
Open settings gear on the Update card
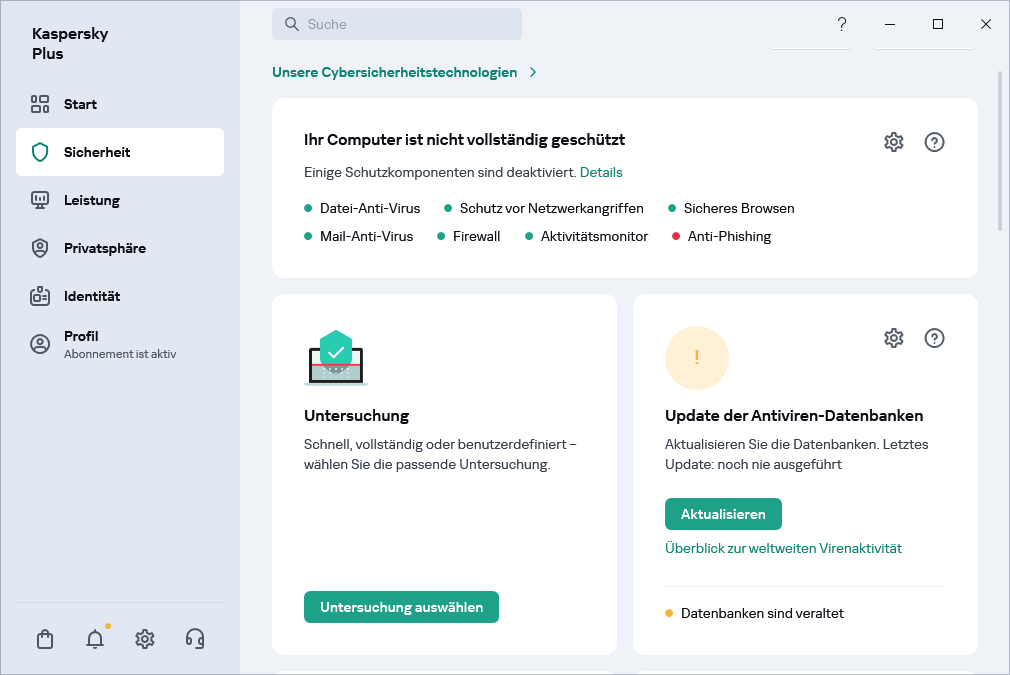[x=893, y=338]
